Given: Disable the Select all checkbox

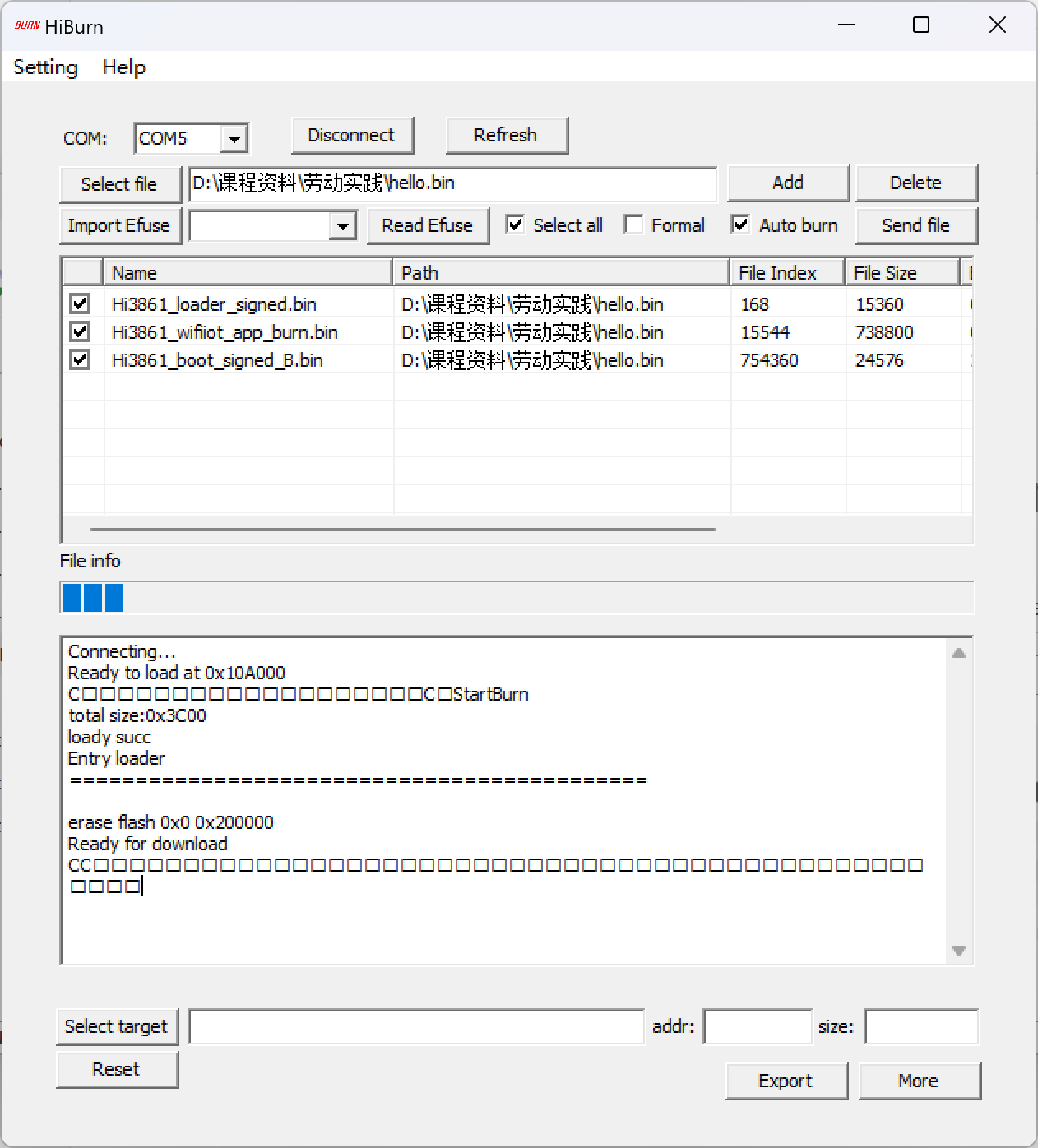Looking at the screenshot, I should tap(516, 225).
